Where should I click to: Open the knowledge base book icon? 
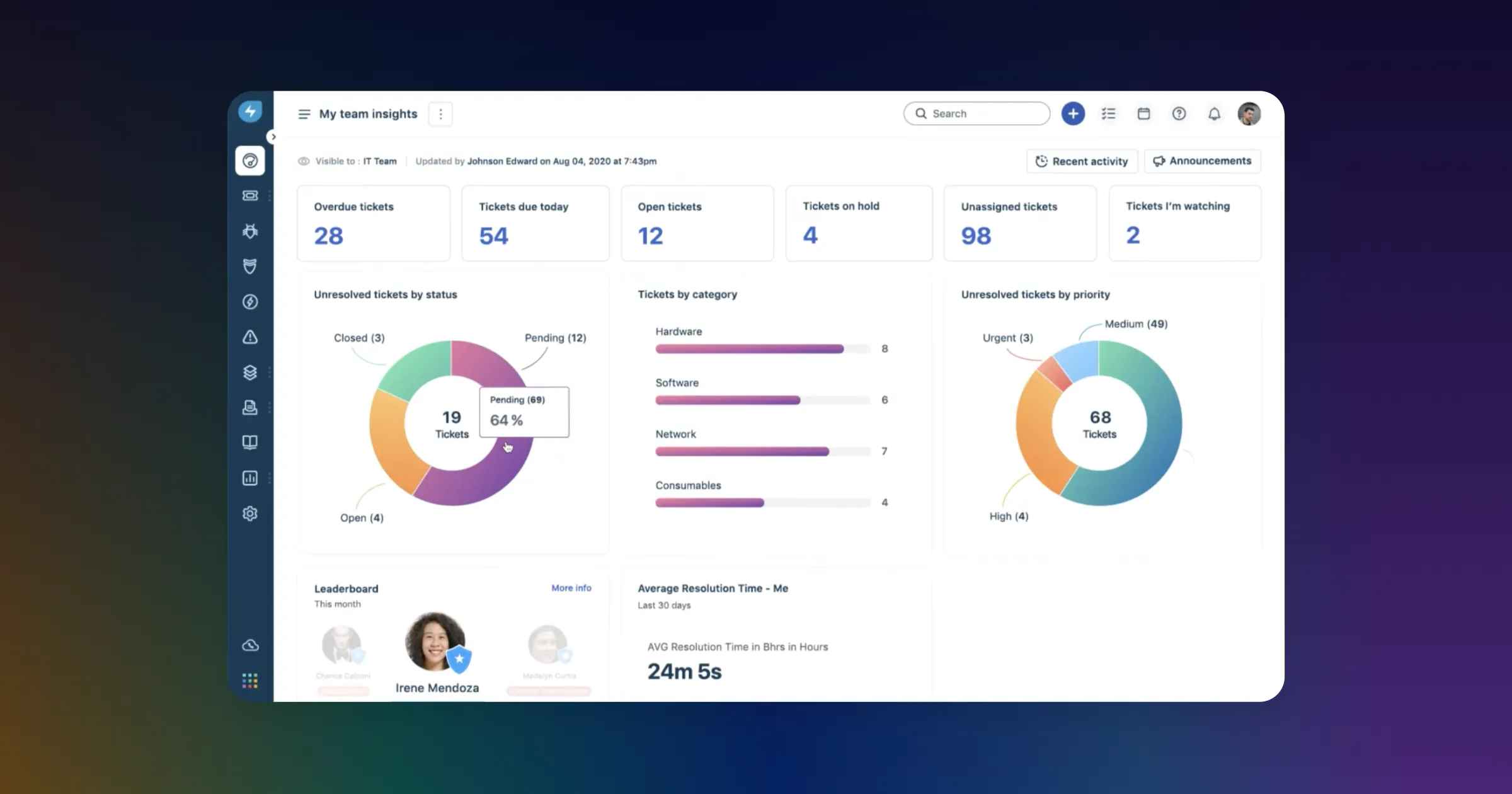tap(250, 442)
